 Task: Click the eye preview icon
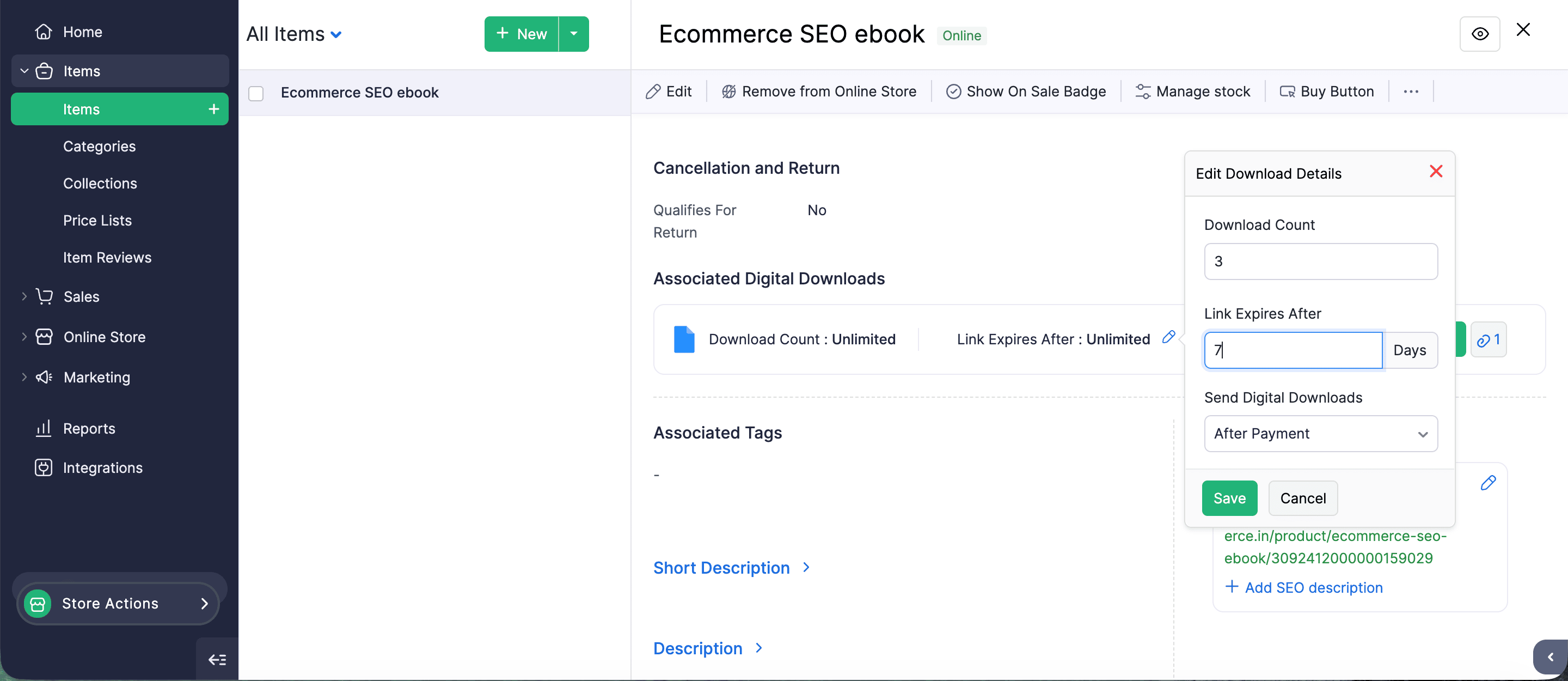click(x=1479, y=34)
